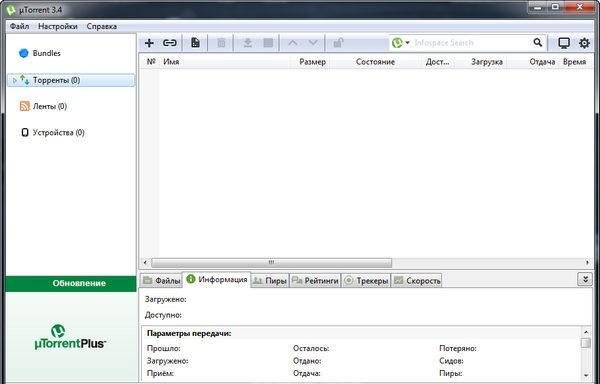Click the Потеряно: label
This screenshot has width=600, height=384.
[458, 348]
